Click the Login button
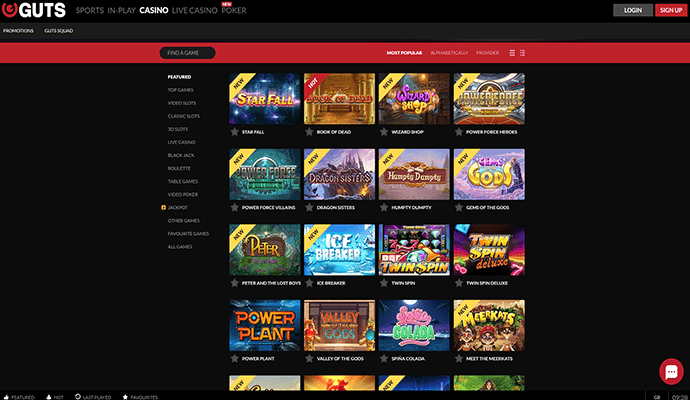Screen dimensions: 690x400 coord(632,10)
